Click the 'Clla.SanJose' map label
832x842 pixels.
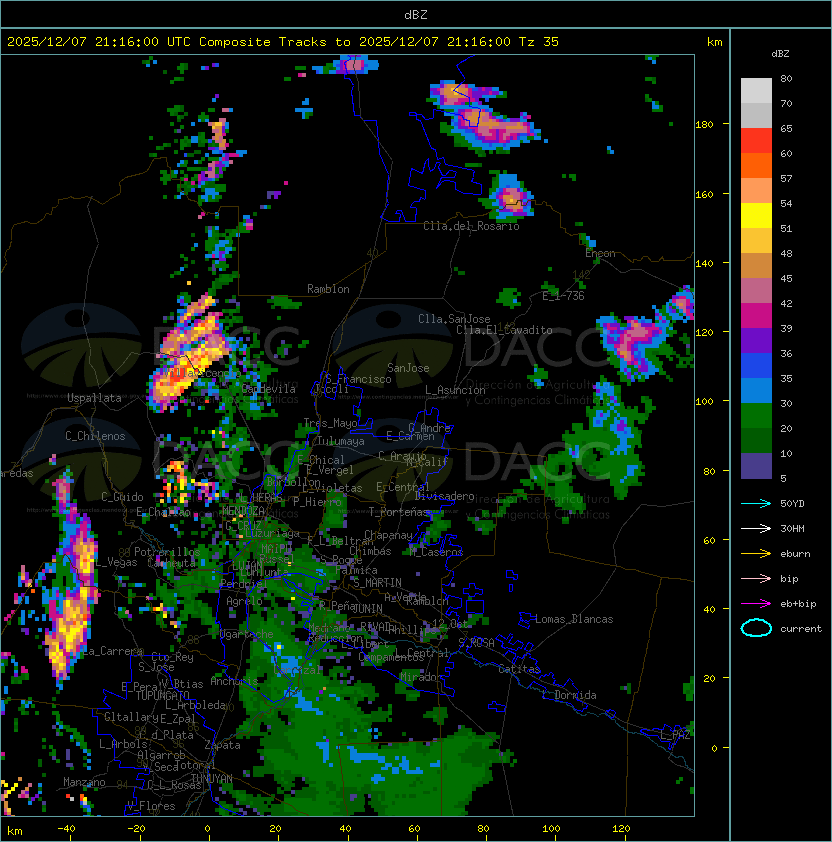[x=454, y=319]
